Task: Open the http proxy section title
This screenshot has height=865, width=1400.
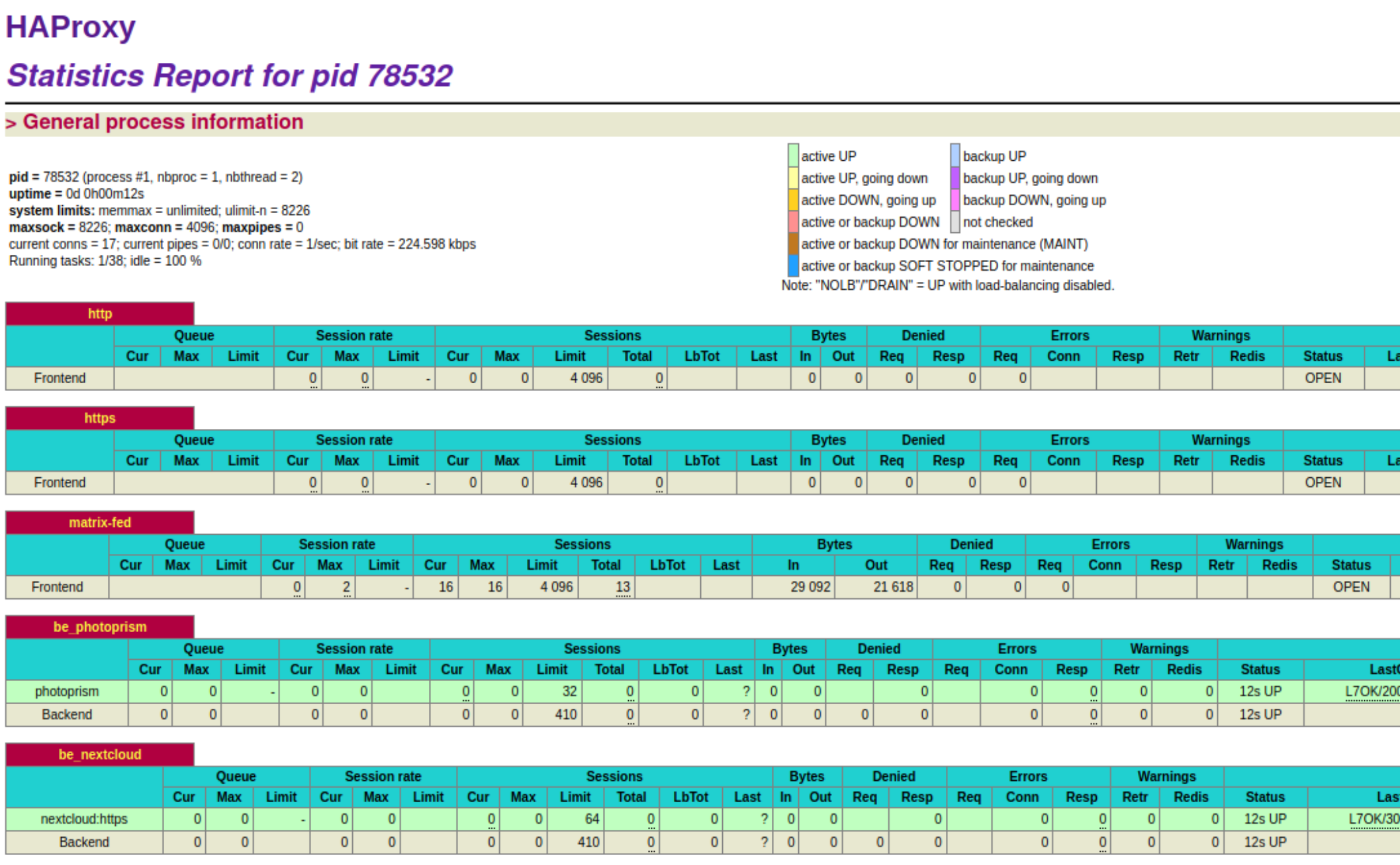Action: tap(100, 314)
